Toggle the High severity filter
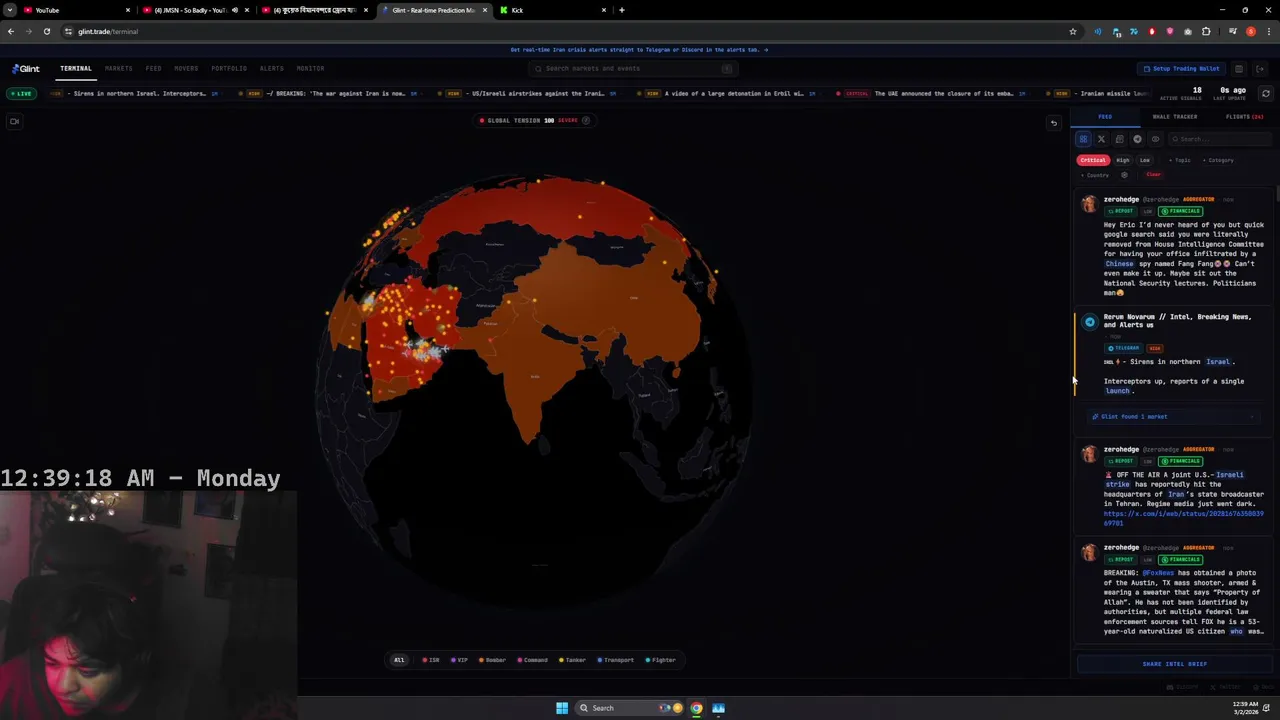 (x=1123, y=160)
